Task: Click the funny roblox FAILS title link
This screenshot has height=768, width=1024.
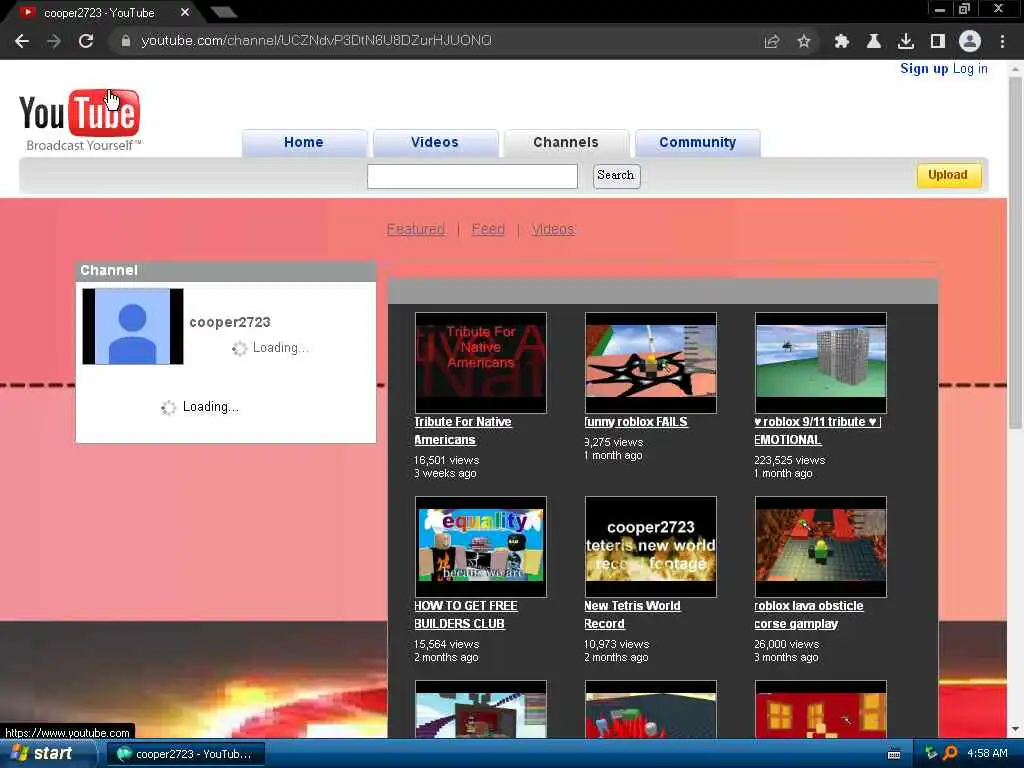Action: tap(636, 423)
